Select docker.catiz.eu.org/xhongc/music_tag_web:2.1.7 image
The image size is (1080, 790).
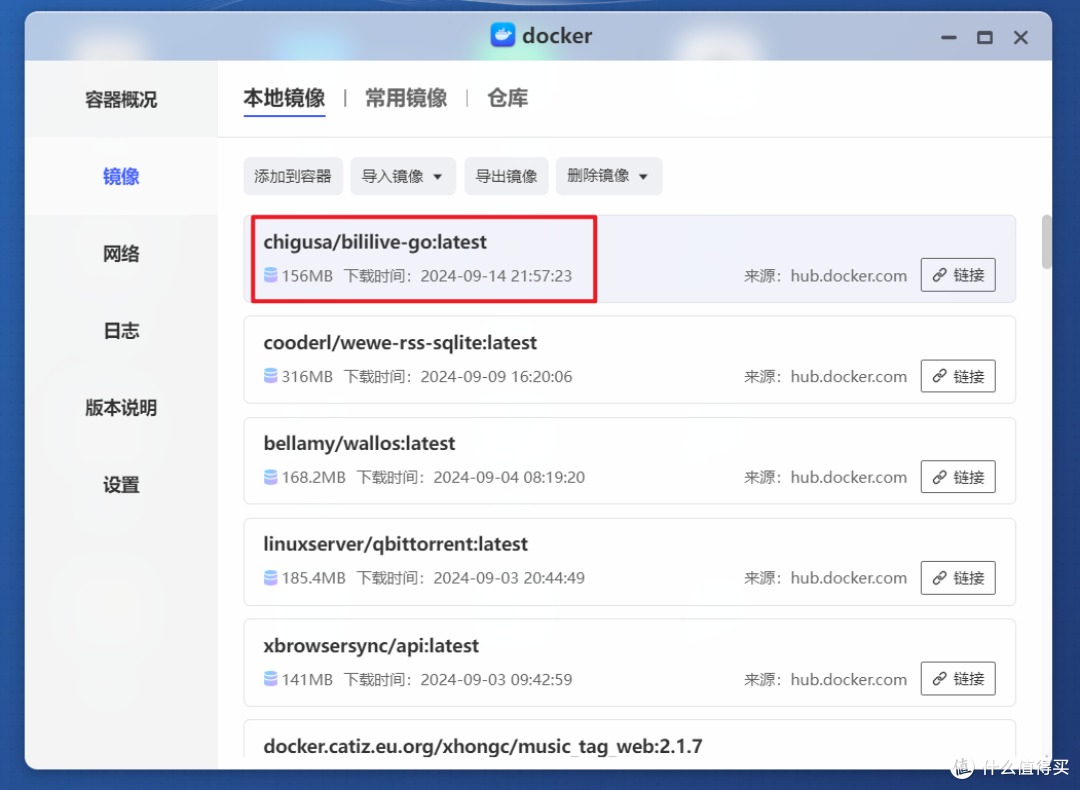point(483,747)
